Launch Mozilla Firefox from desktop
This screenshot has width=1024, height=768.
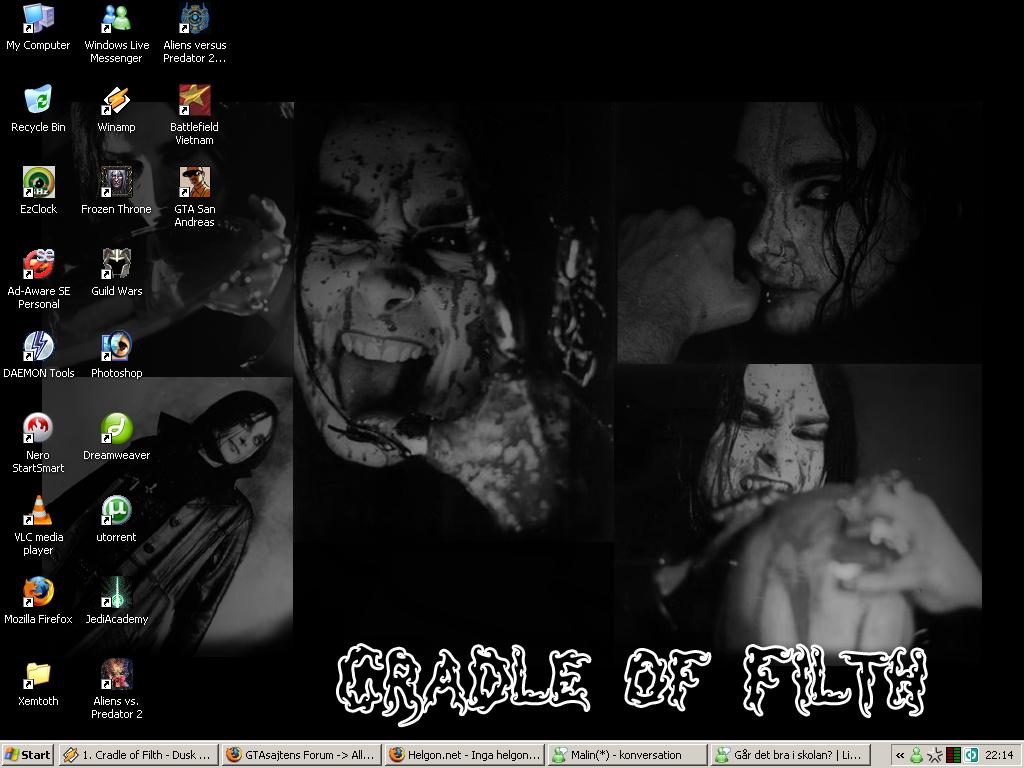(x=38, y=593)
